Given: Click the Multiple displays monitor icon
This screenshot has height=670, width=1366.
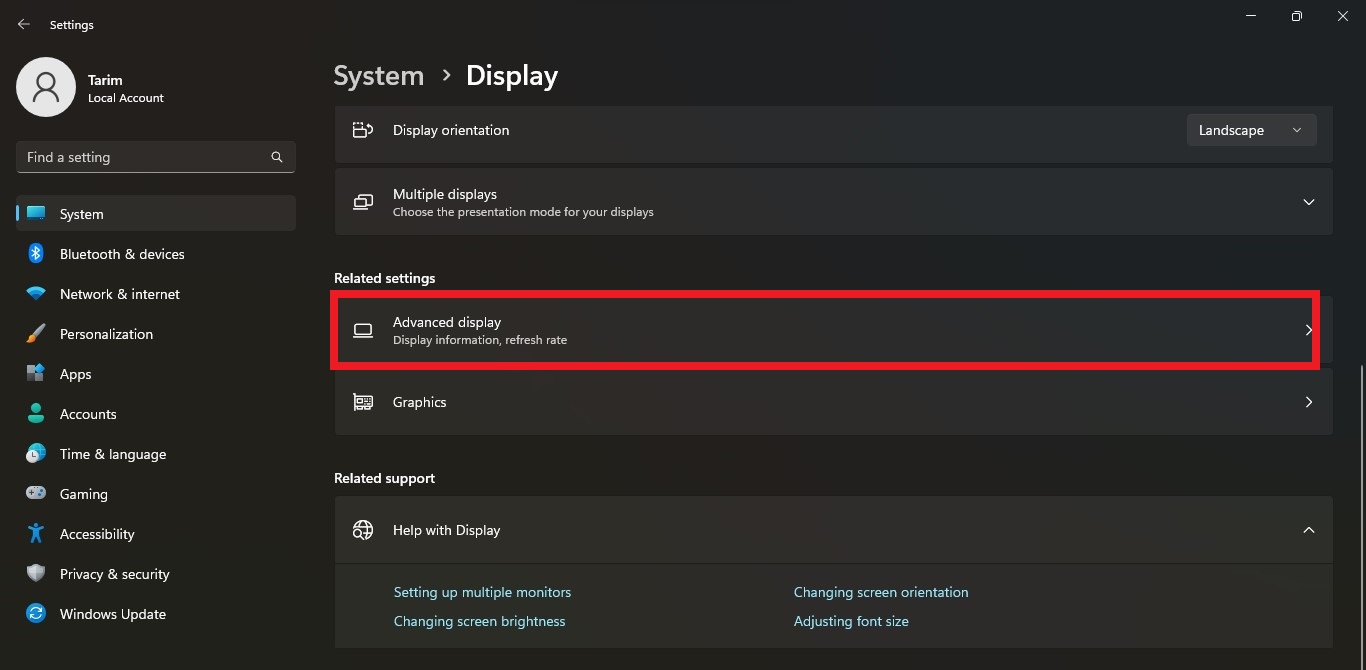Looking at the screenshot, I should point(362,201).
